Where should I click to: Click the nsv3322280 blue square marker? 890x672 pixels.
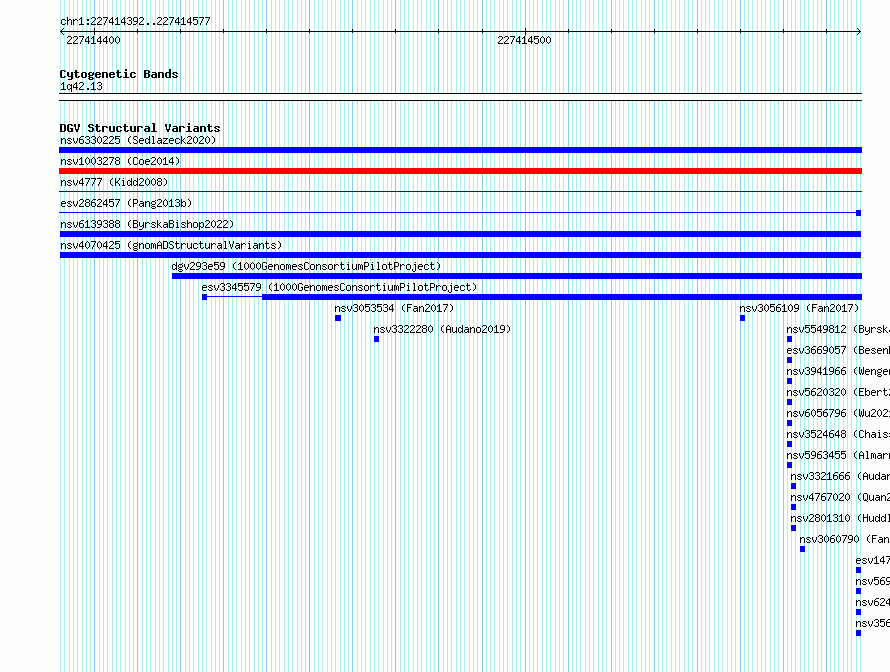(376, 339)
